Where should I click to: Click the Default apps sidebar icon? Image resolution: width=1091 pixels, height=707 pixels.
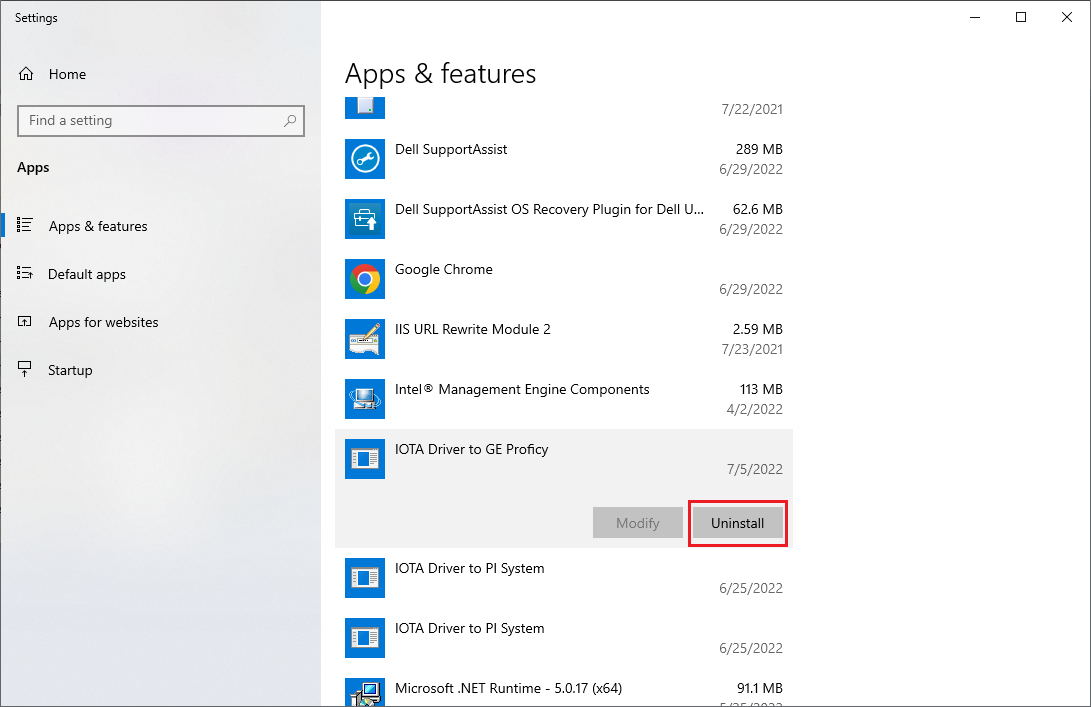pyautogui.click(x=25, y=273)
